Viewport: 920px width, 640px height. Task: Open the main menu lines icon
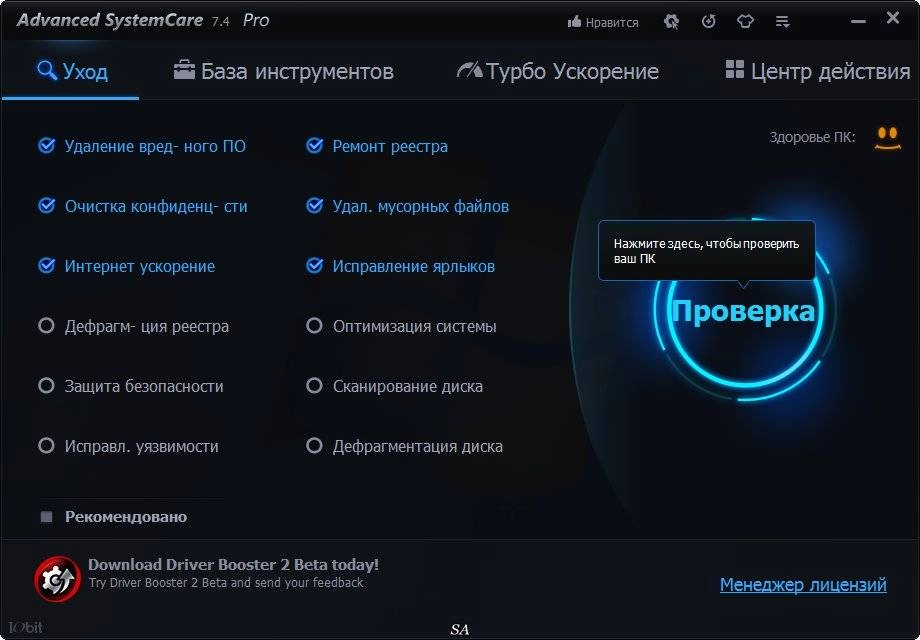tap(782, 22)
